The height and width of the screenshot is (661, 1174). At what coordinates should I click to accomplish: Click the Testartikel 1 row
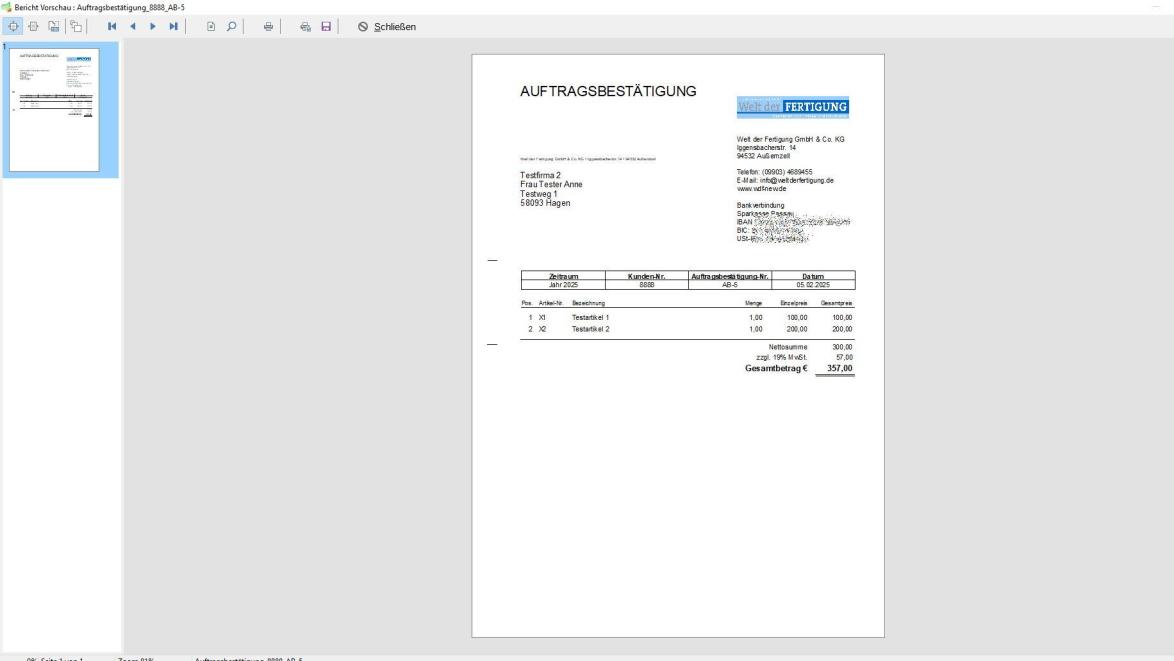(591, 317)
